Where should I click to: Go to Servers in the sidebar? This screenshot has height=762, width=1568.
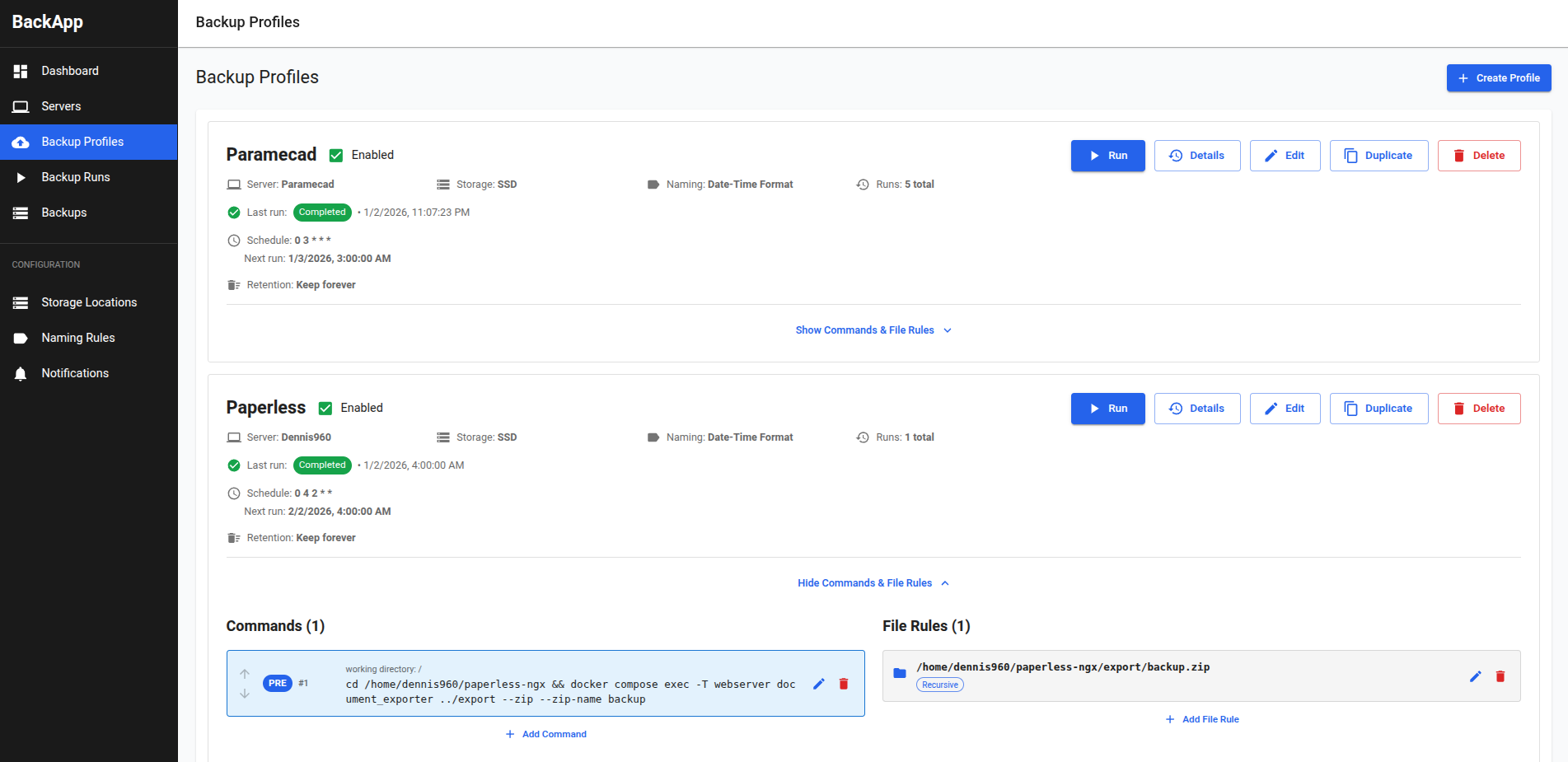pos(88,106)
